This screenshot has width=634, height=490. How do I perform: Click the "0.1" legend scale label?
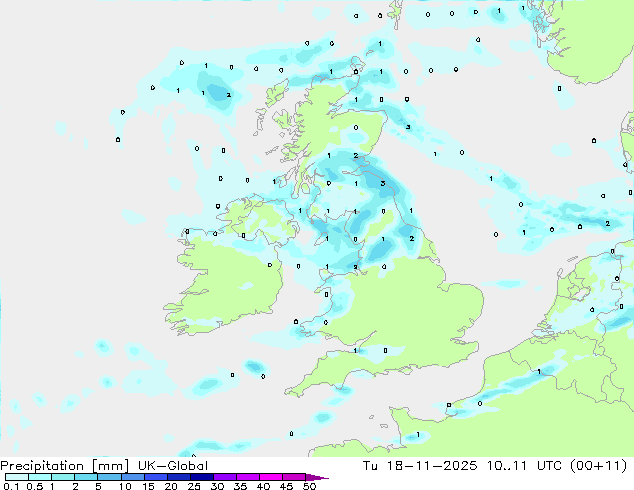coord(11,486)
